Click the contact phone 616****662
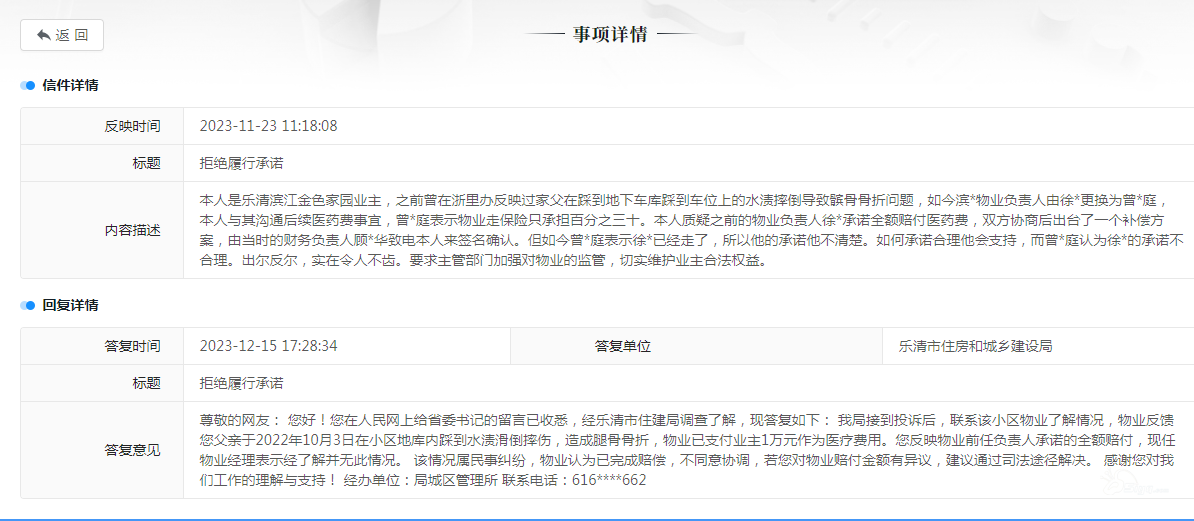This screenshot has height=521, width=1194. (608, 481)
